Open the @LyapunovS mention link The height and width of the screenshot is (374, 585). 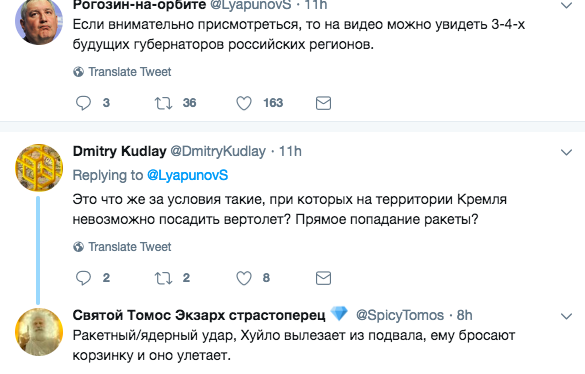tap(187, 175)
